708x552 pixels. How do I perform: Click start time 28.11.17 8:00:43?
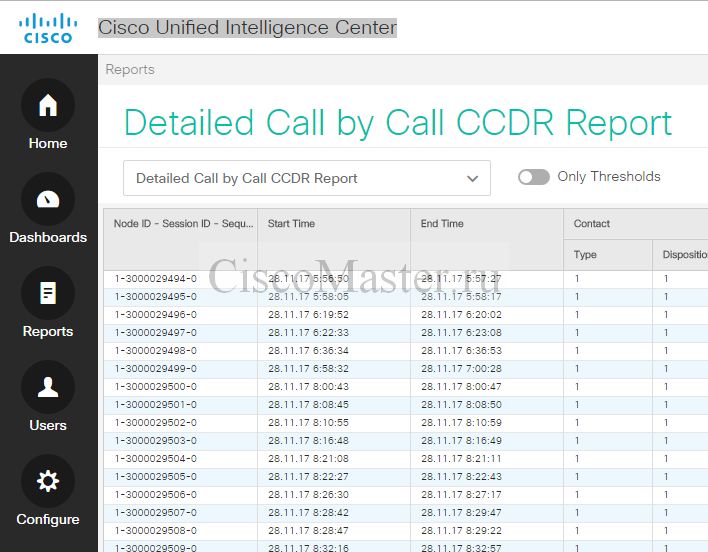pyautogui.click(x=308, y=387)
